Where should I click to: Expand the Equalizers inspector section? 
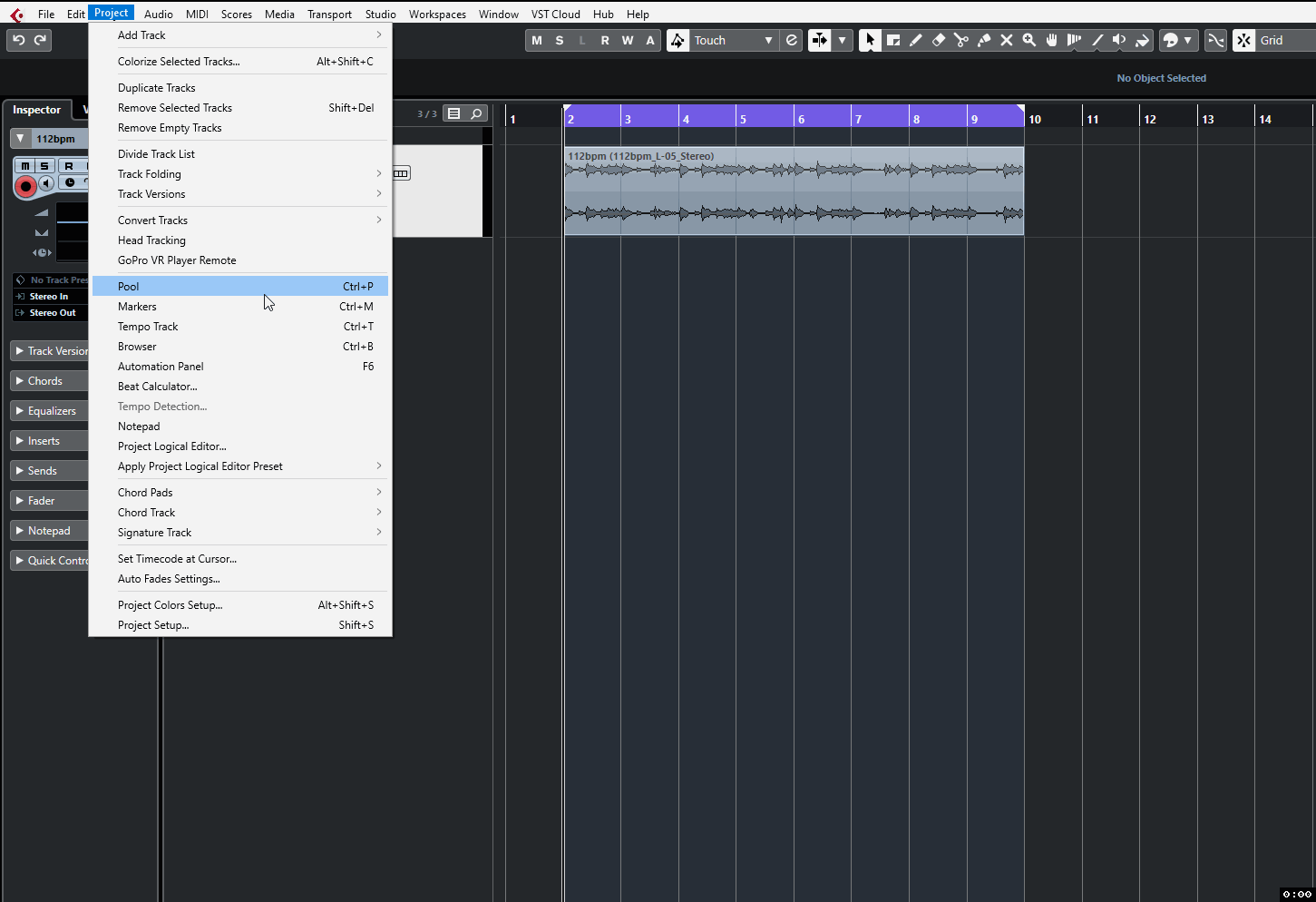49,411
